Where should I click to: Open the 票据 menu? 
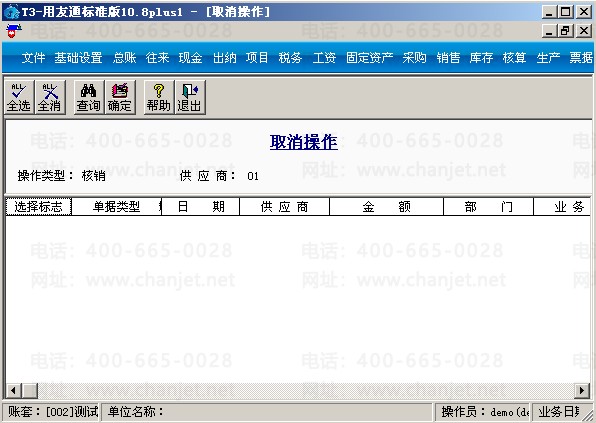[581, 58]
